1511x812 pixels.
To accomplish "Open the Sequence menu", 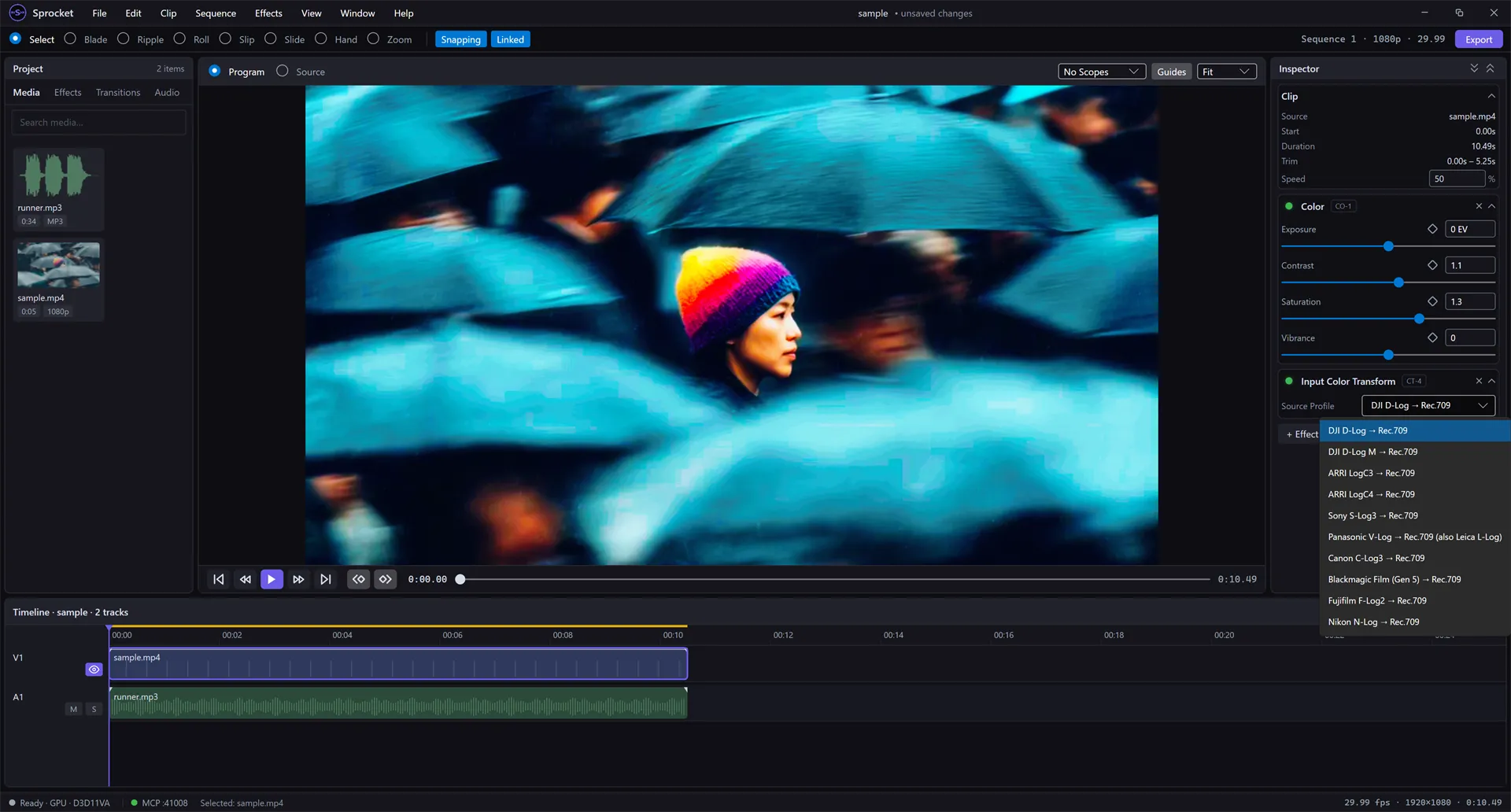I will click(216, 13).
